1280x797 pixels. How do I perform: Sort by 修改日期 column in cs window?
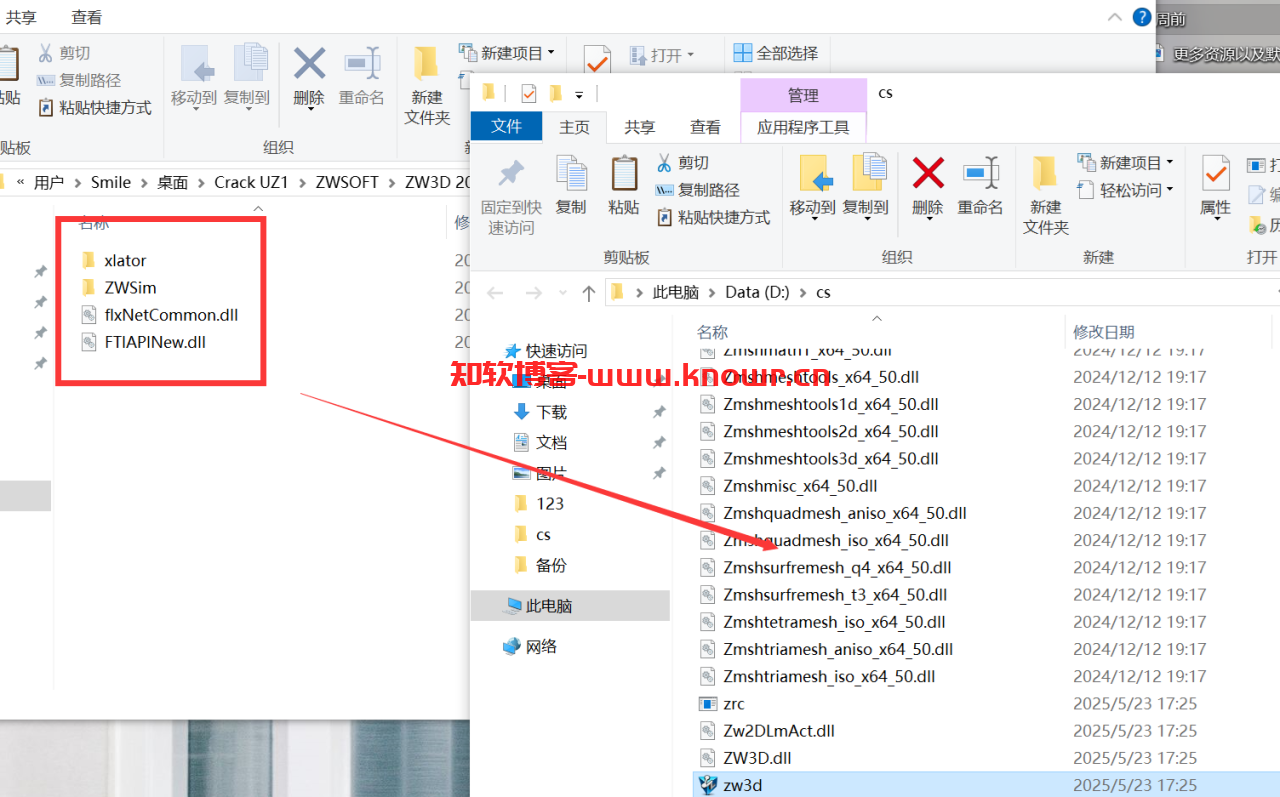1104,332
